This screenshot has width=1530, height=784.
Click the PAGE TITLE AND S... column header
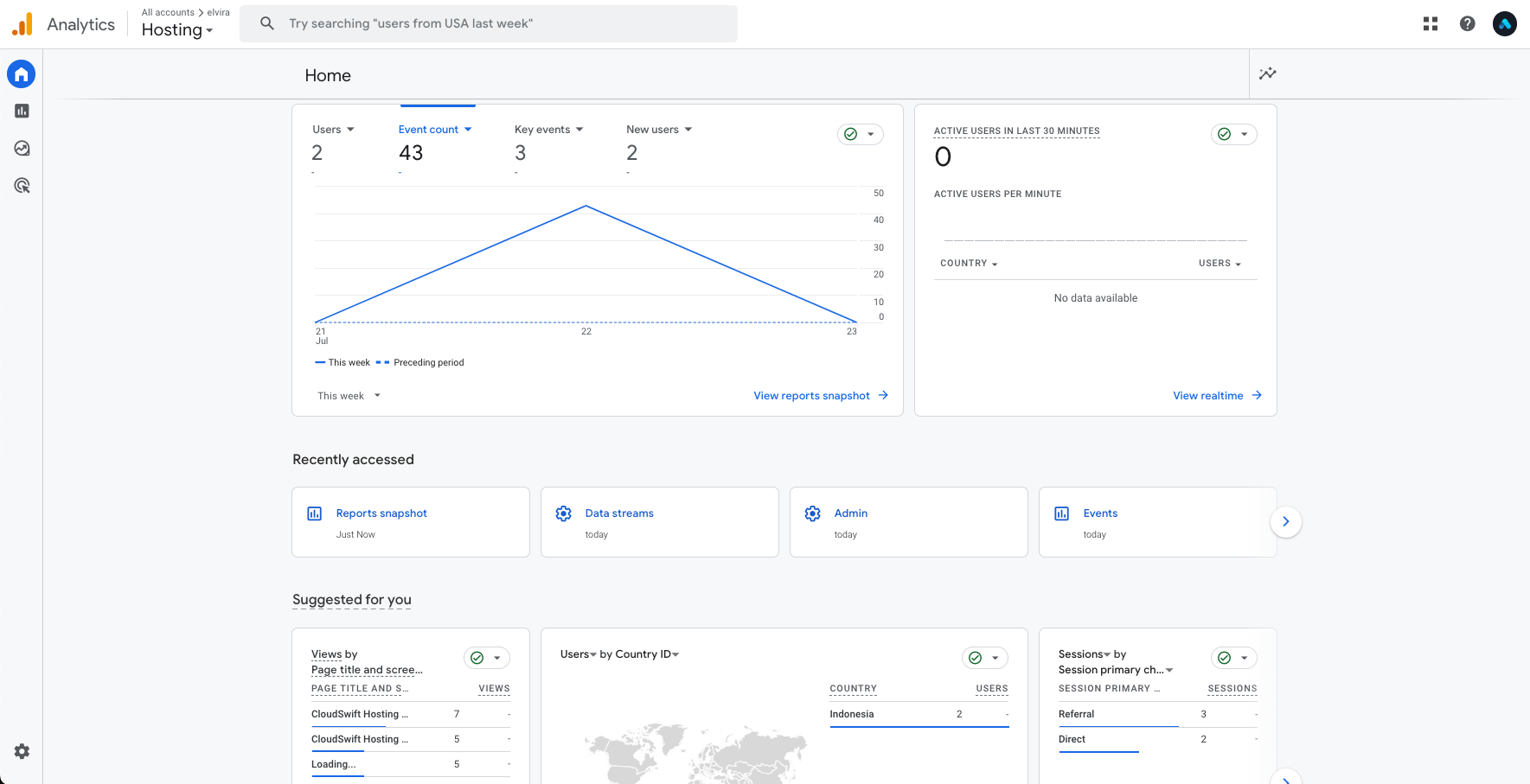tap(360, 689)
